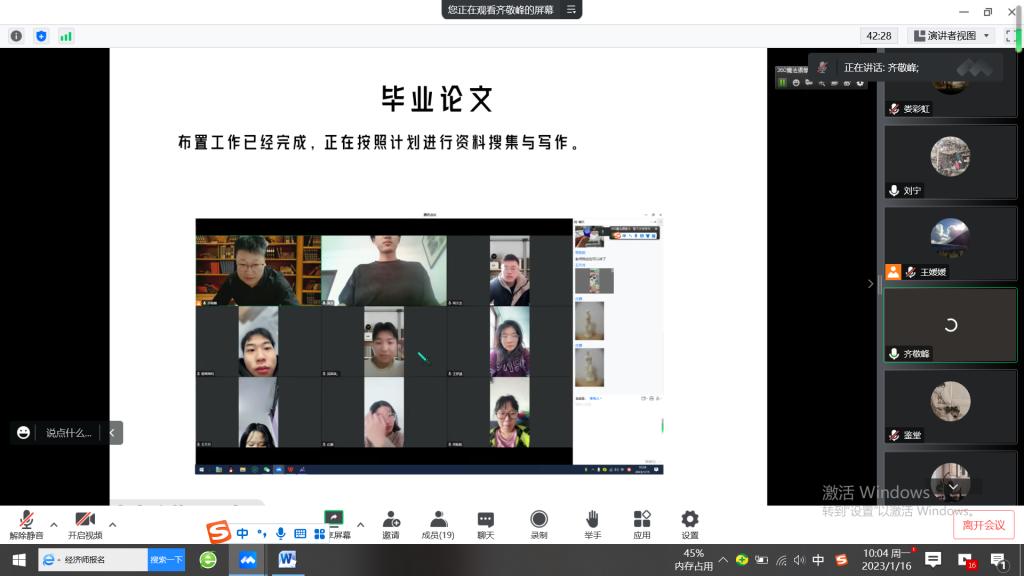Screen dimensions: 1024x576
Task: Open the 成员(19) members list
Action: pyautogui.click(x=438, y=523)
